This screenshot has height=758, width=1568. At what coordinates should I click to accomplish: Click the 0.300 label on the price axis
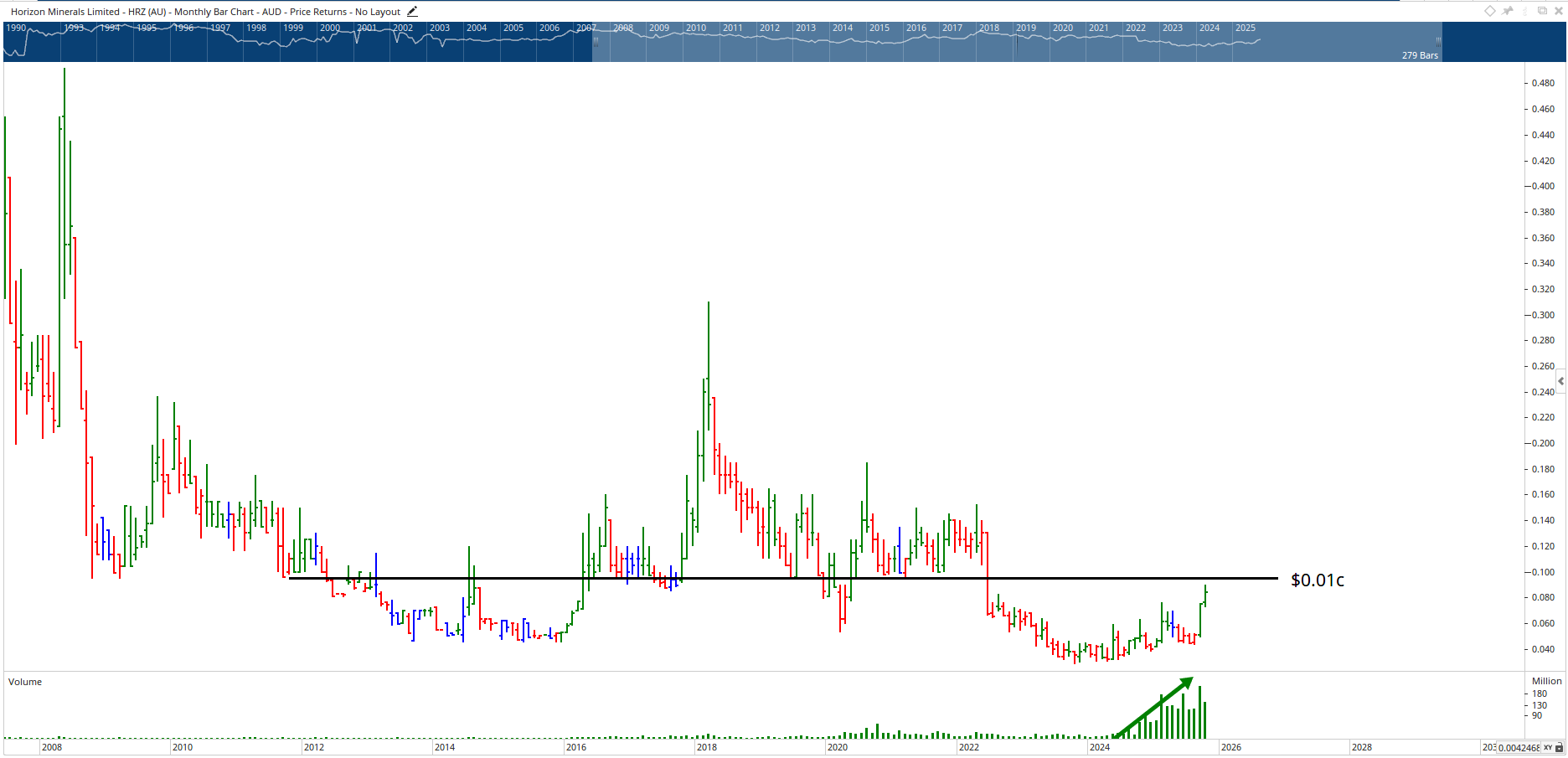click(x=1543, y=315)
